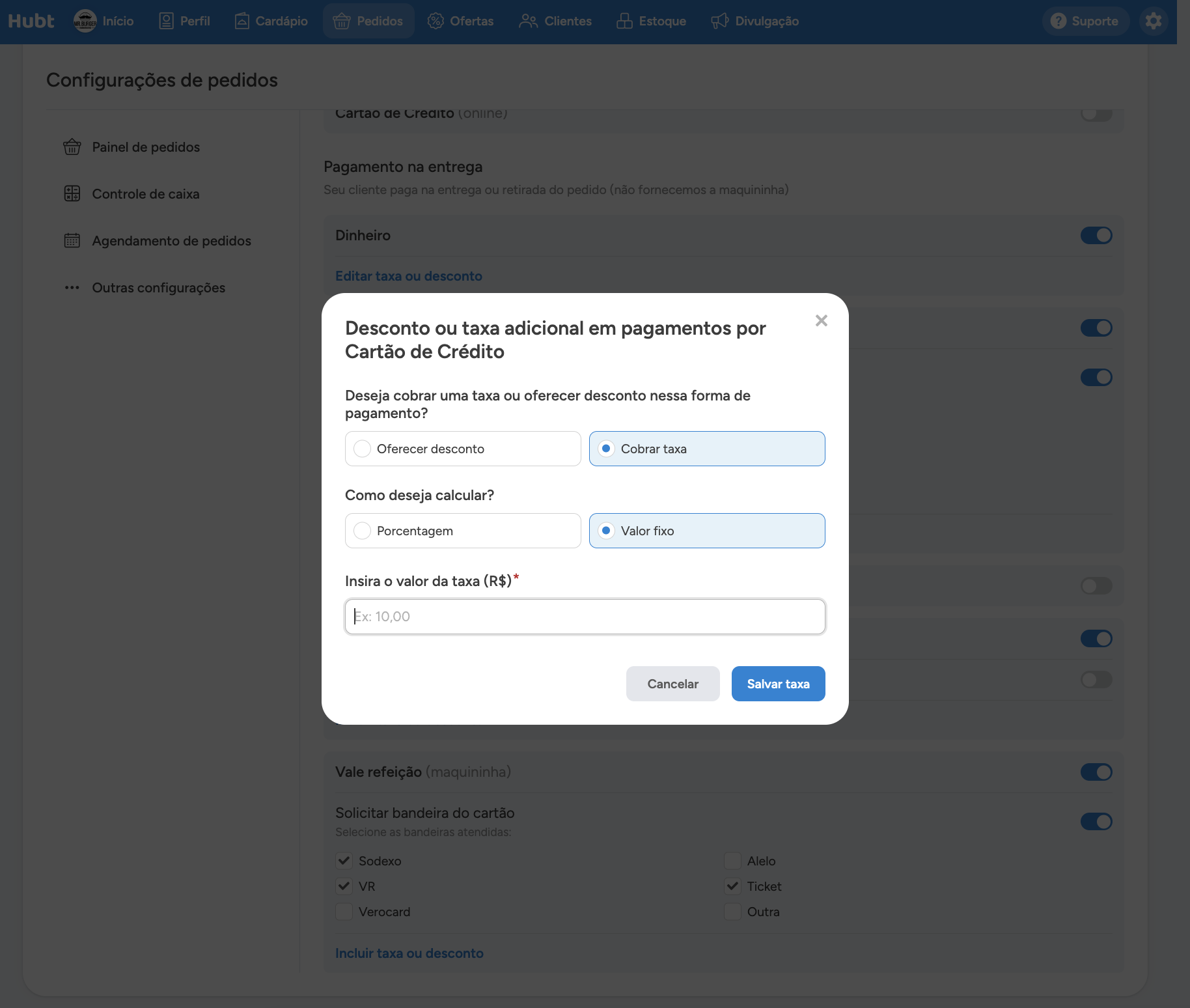The image size is (1190, 1008).
Task: Click the Hubt logo
Action: tap(31, 21)
